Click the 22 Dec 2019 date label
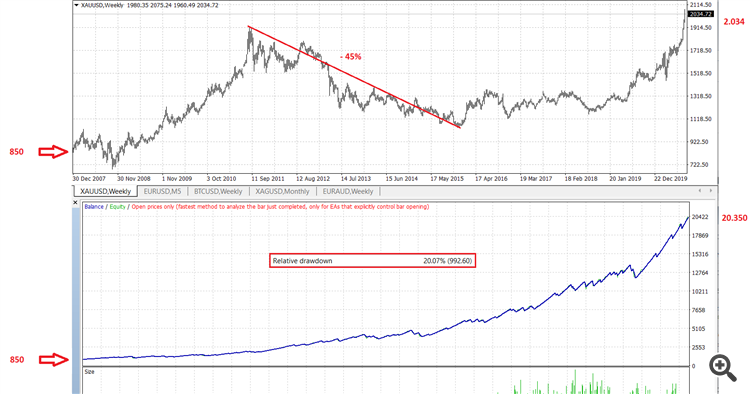 (670, 179)
